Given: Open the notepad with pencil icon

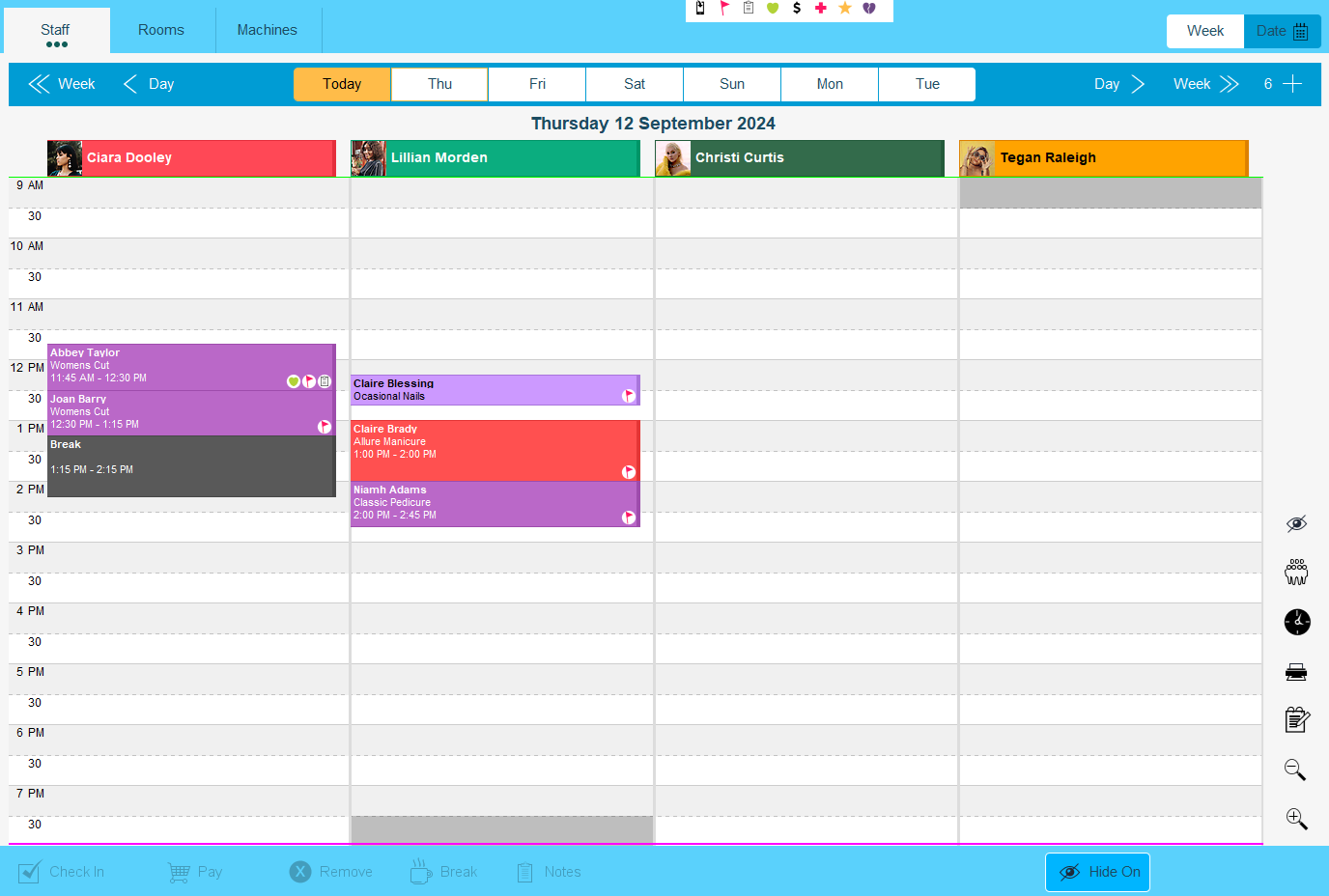Looking at the screenshot, I should tap(1297, 719).
